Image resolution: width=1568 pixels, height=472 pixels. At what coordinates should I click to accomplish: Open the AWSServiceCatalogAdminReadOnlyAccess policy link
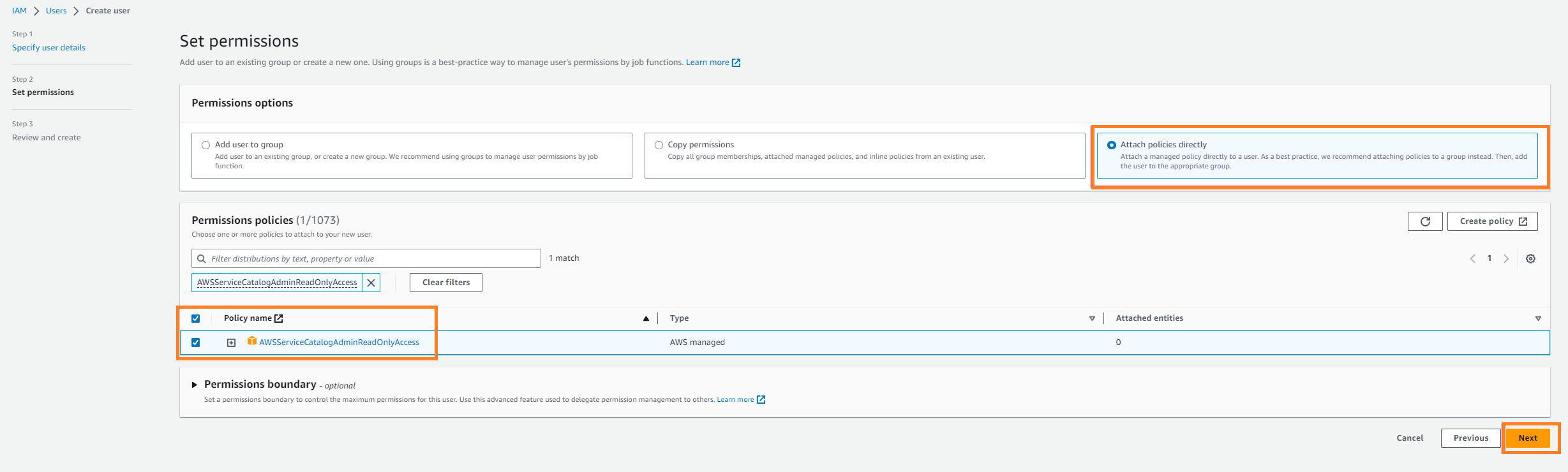click(x=339, y=343)
